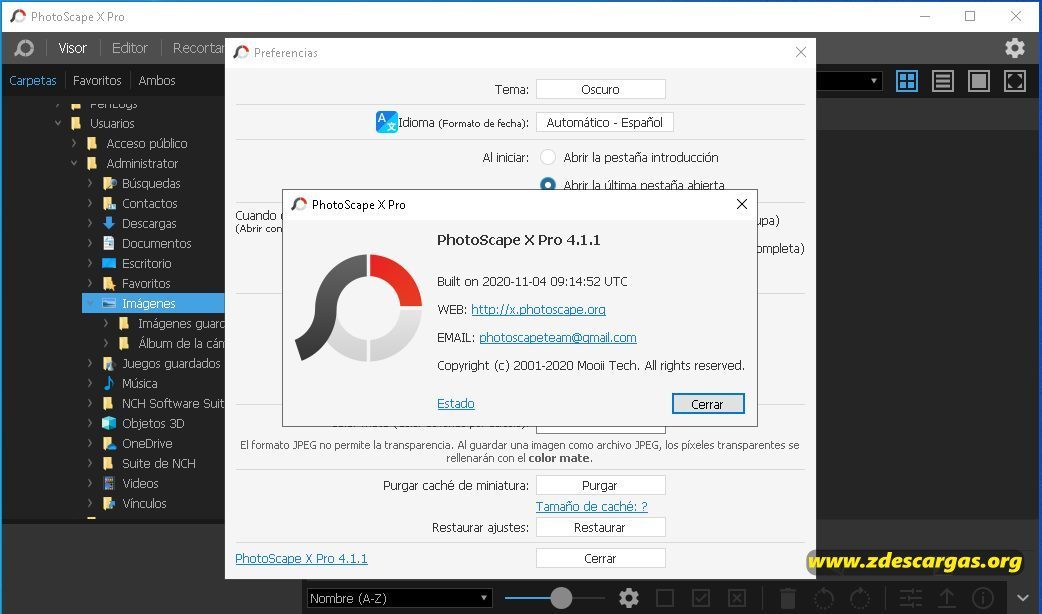Switch to the Editor tab

pos(130,48)
